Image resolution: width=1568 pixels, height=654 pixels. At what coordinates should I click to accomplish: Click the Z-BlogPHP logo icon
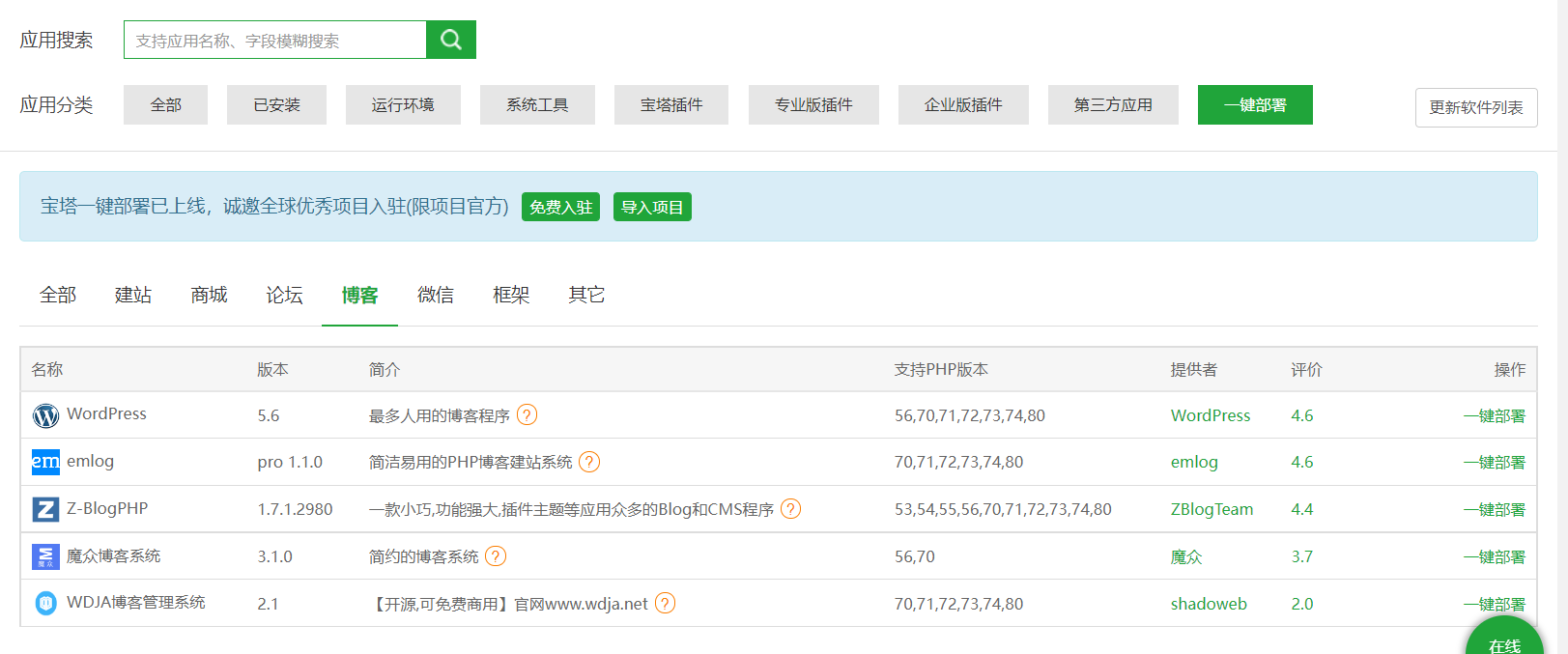tap(45, 509)
